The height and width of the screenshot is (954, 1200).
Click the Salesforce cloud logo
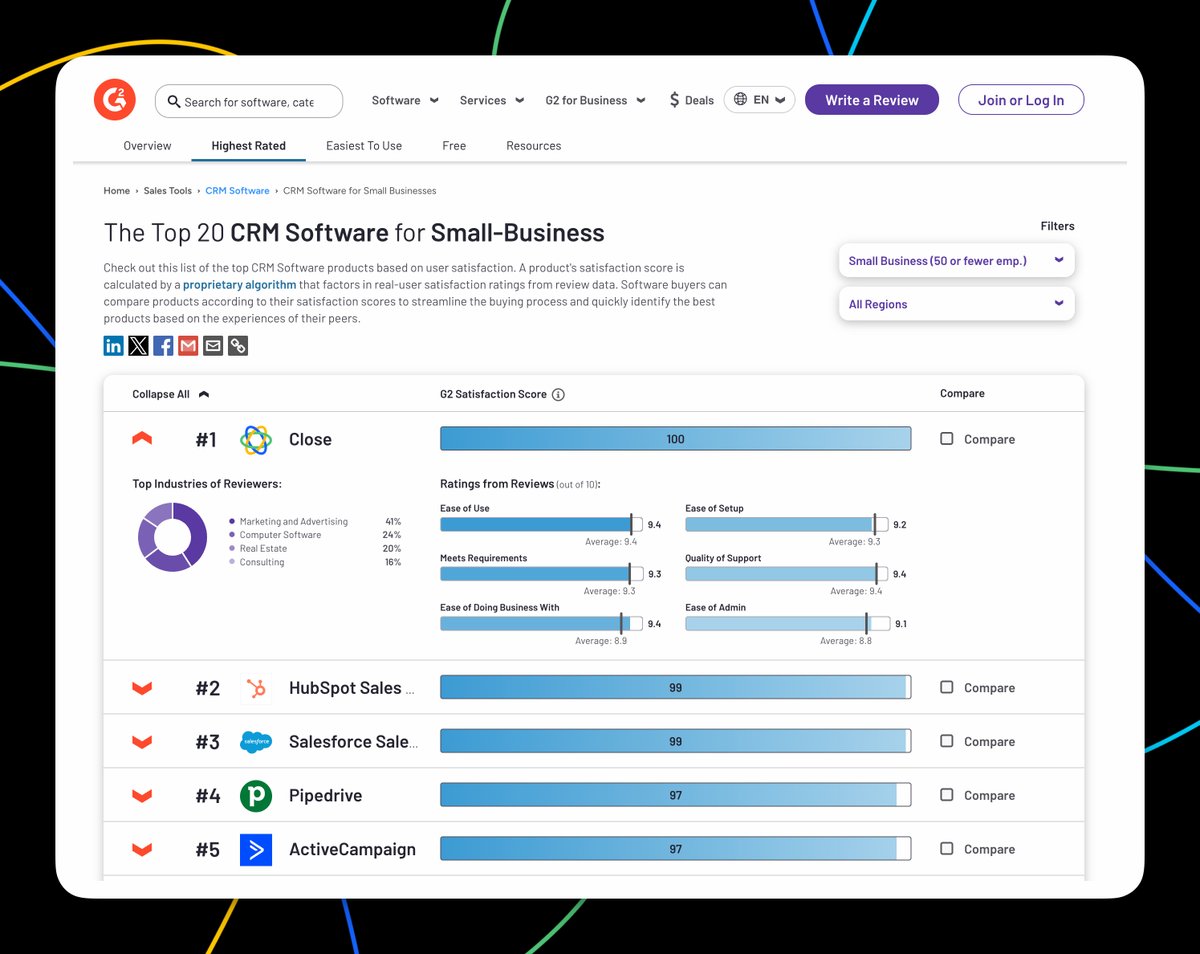[256, 742]
